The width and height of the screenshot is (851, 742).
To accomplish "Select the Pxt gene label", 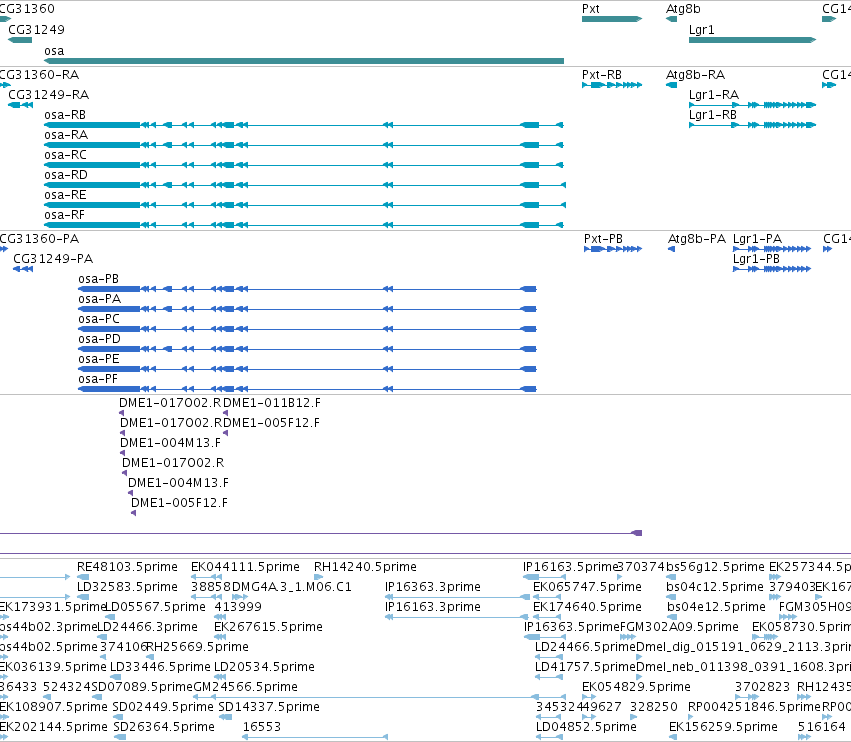I will tap(590, 9).
